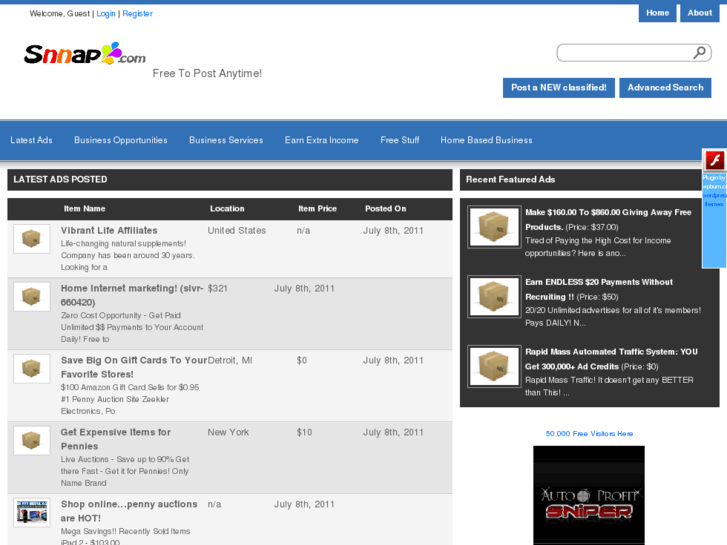Click 50,000 Free Visitors Here link
Screen dimensions: 727x545
(589, 434)
